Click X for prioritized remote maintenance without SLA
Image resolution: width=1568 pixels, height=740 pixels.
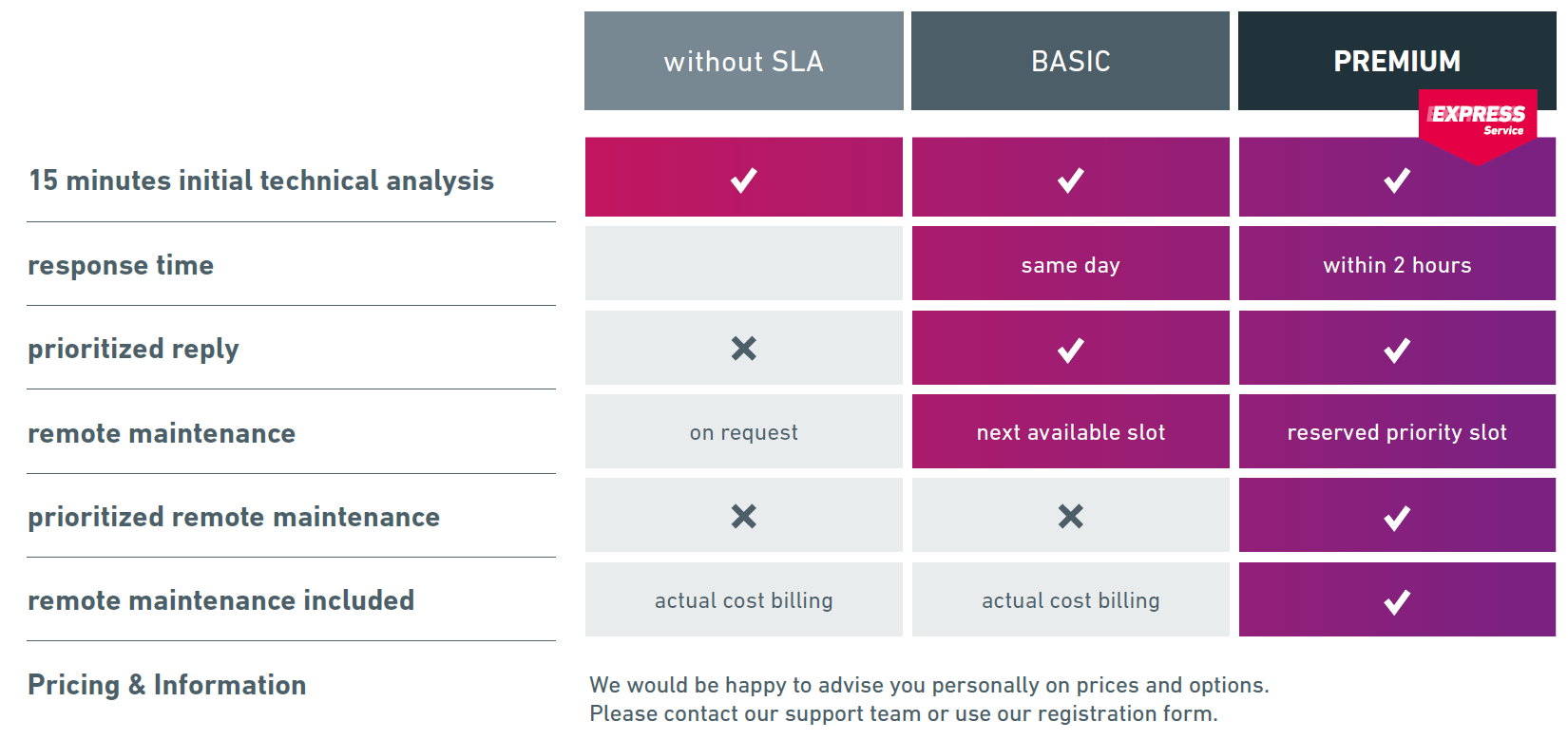click(743, 516)
